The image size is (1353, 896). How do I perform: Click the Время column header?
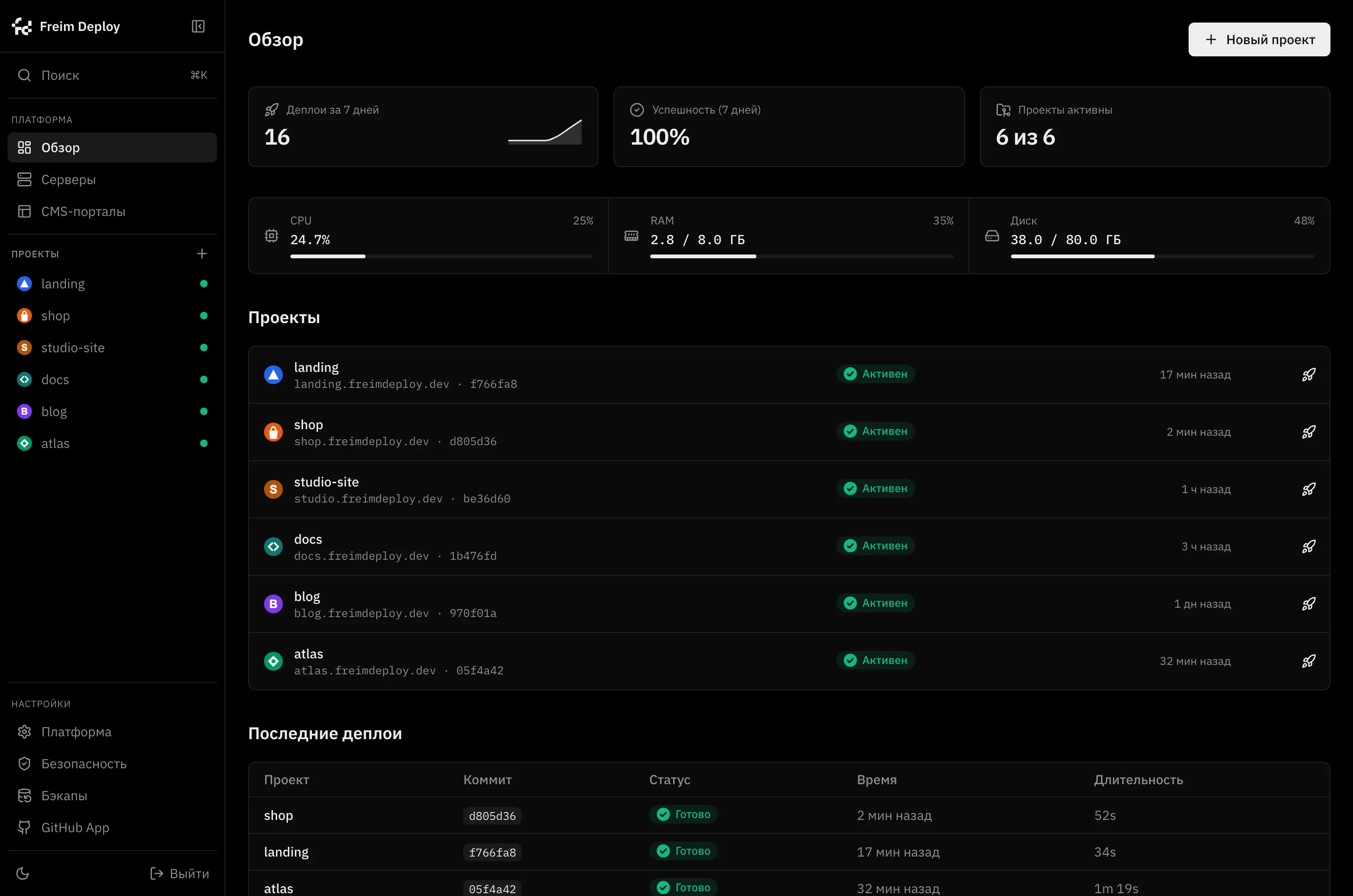pyautogui.click(x=876, y=780)
